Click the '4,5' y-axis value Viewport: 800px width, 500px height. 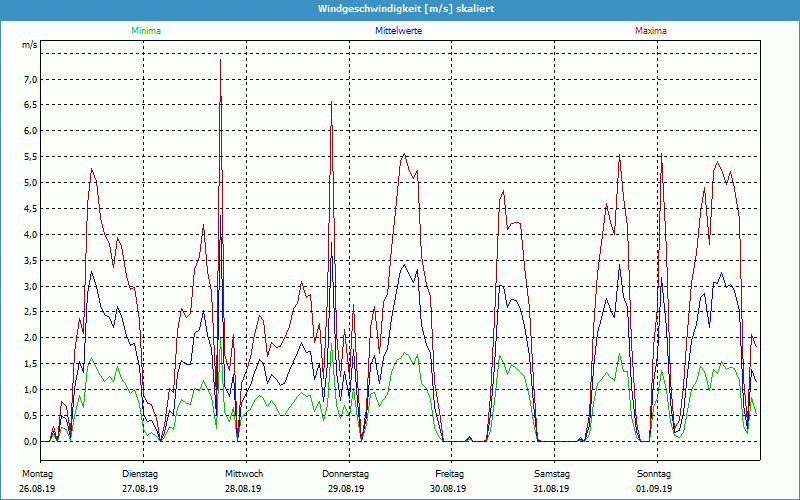pos(30,209)
